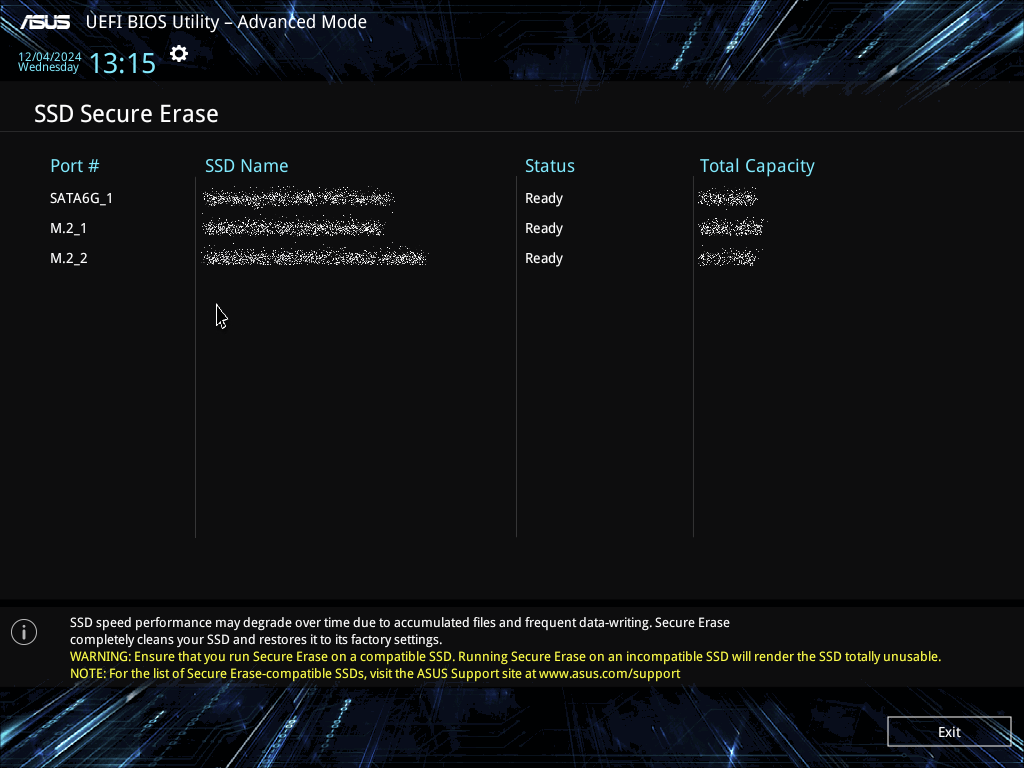Click the yellow WARNING message line
1024x768 pixels.
point(505,657)
